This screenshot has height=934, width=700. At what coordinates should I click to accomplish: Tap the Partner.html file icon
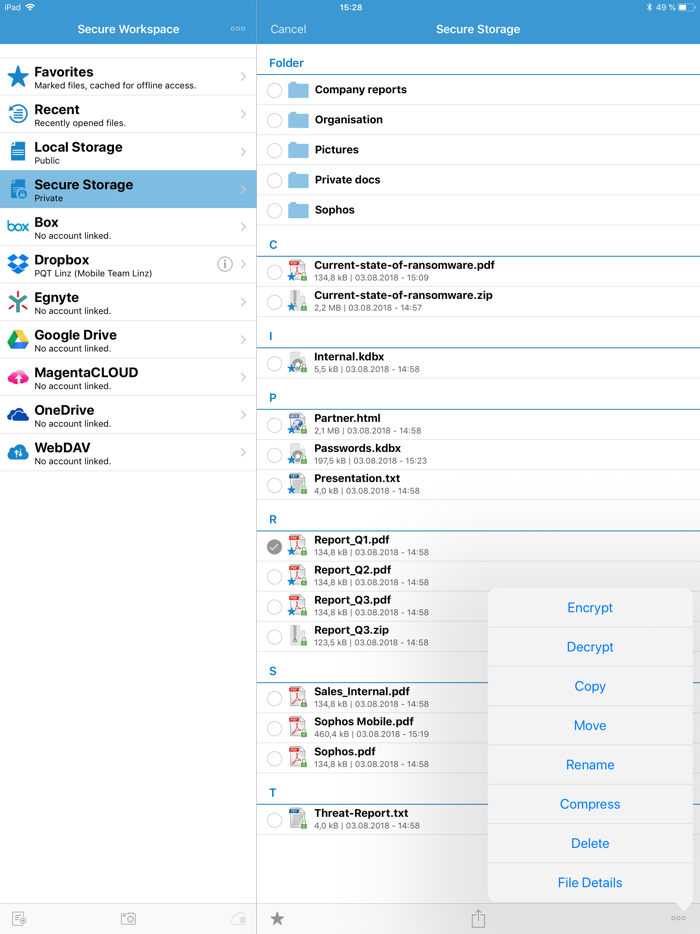click(x=297, y=424)
